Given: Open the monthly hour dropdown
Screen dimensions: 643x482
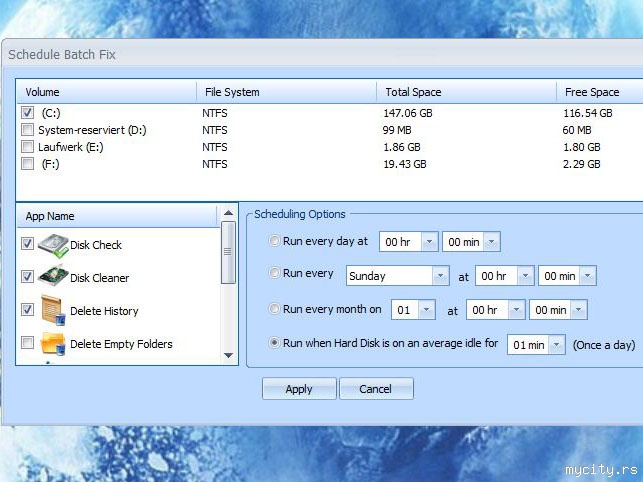Looking at the screenshot, I should (x=517, y=310).
